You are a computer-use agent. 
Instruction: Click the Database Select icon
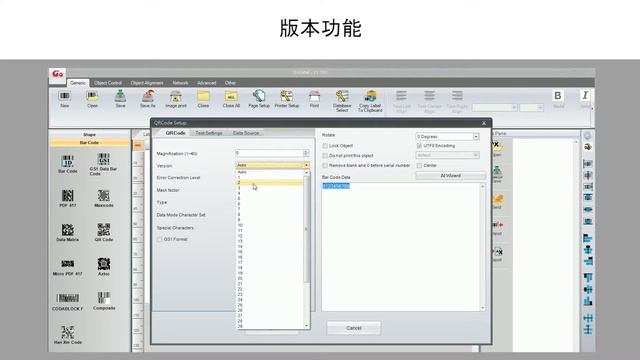tap(342, 101)
